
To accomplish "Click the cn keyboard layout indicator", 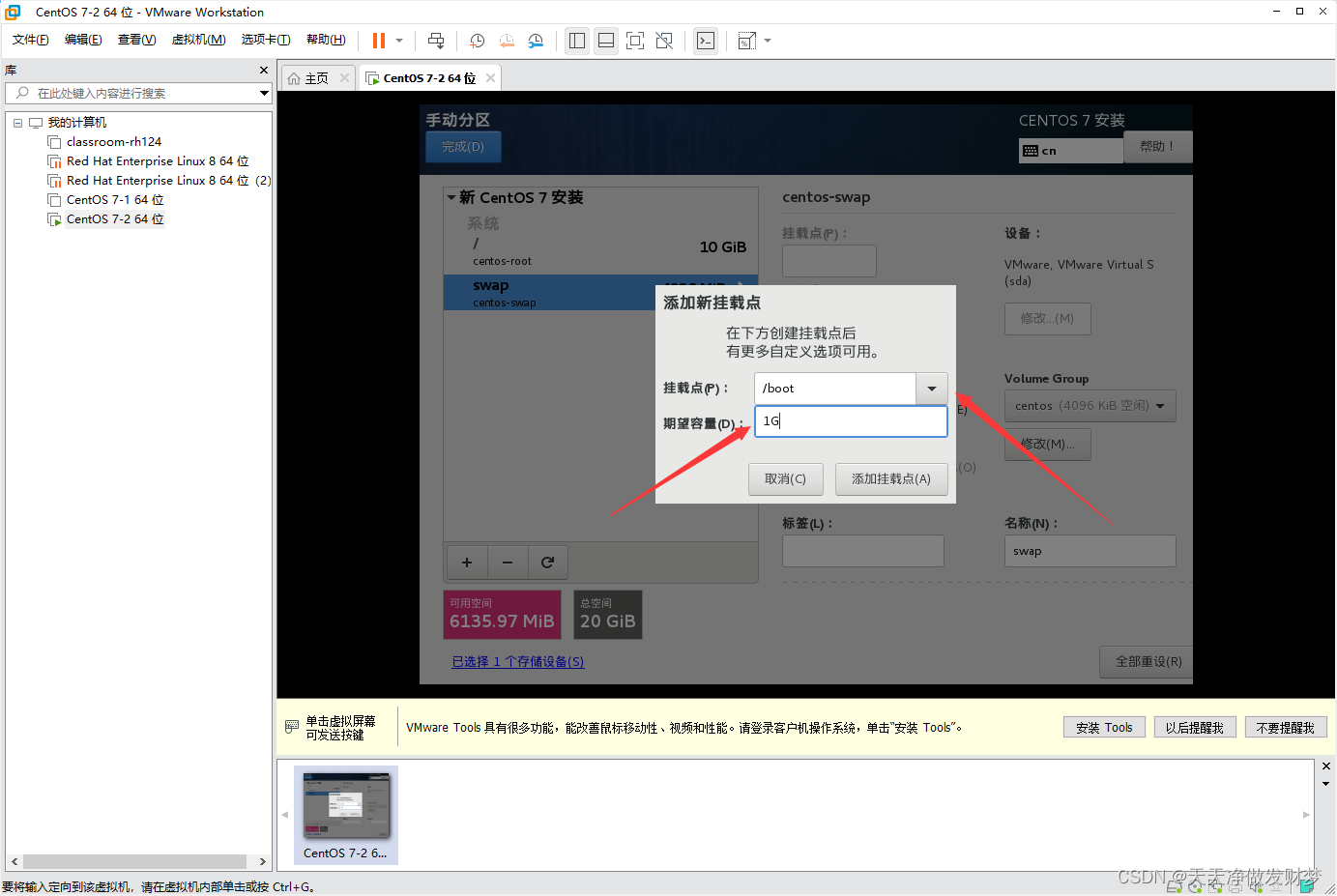I will pos(1071,151).
